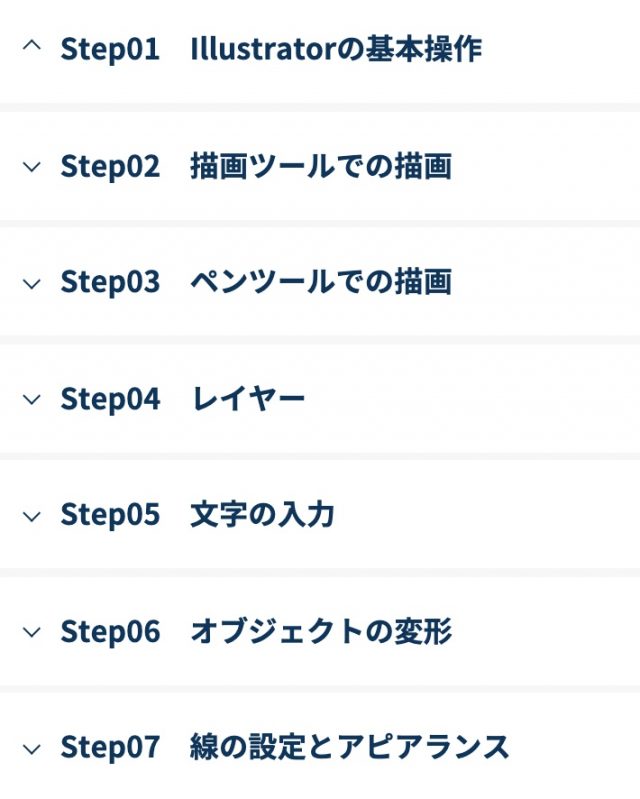The width and height of the screenshot is (640, 799).
Task: Click the chevron beside Step06 オブジェクトの変形
Action: [x=32, y=632]
